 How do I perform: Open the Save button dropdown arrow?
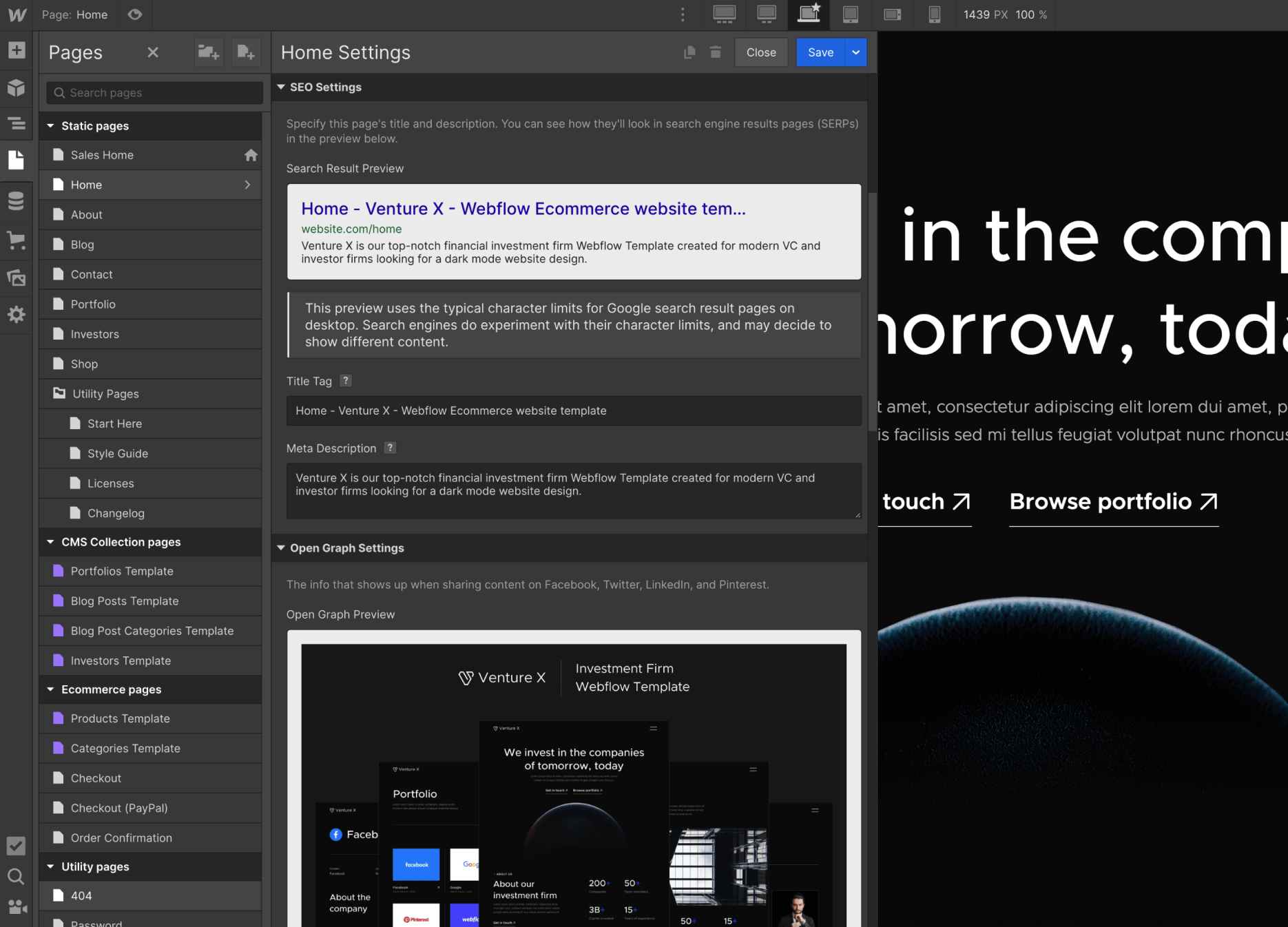[x=855, y=52]
